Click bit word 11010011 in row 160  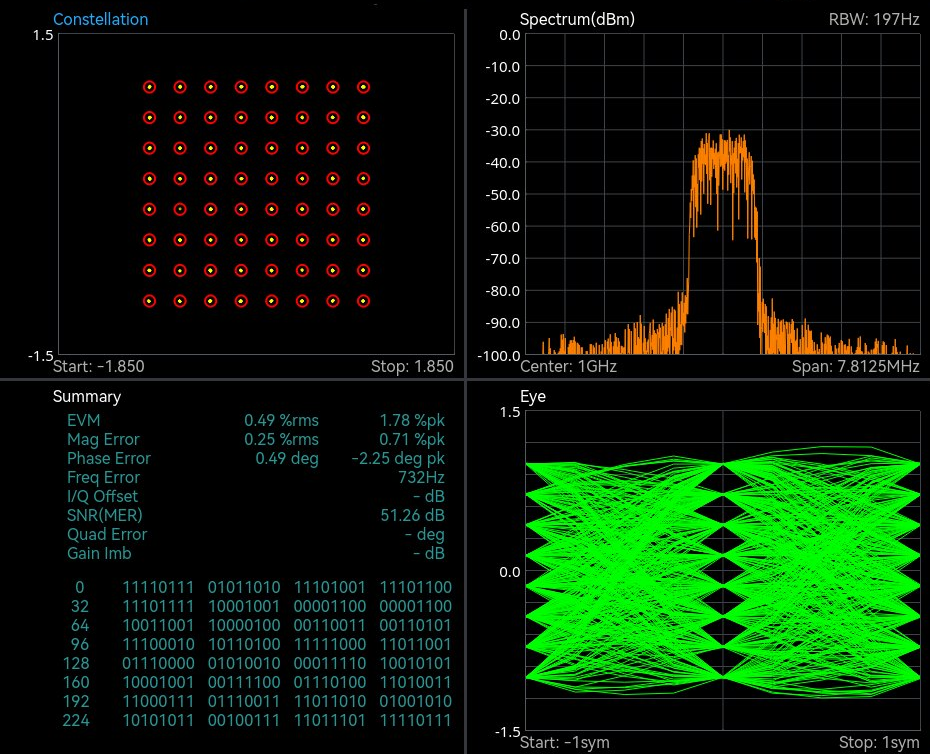416,682
